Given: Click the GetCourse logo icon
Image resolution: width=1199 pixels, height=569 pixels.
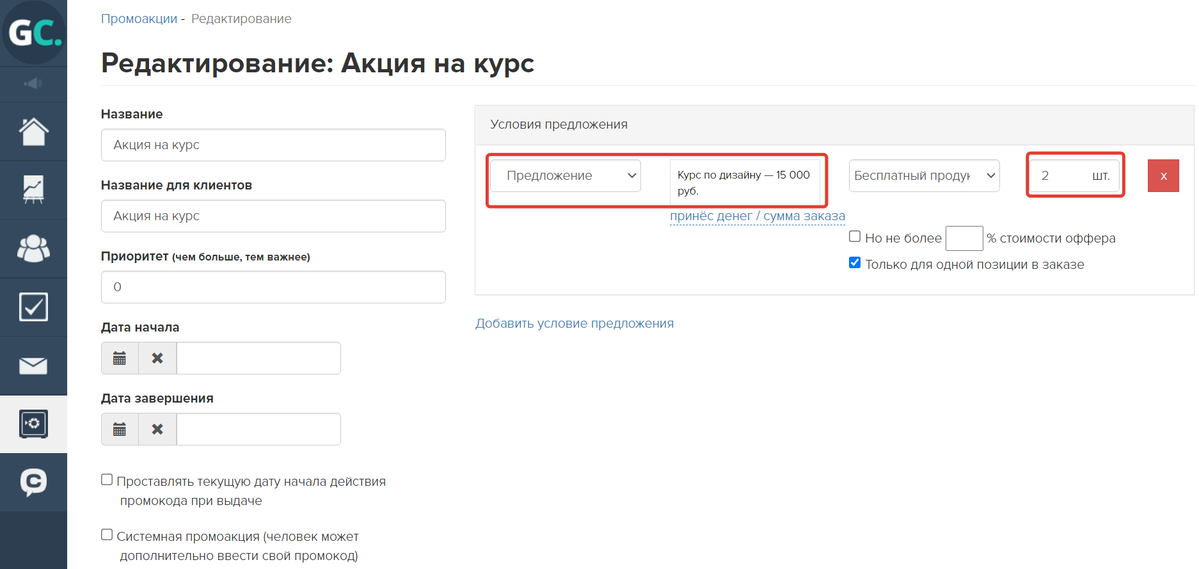Looking at the screenshot, I should pos(33,32).
